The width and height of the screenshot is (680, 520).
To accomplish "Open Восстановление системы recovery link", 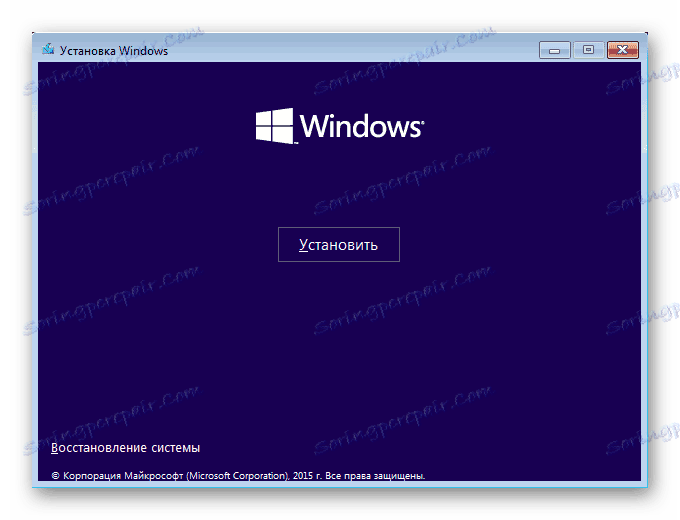I will (125, 448).
